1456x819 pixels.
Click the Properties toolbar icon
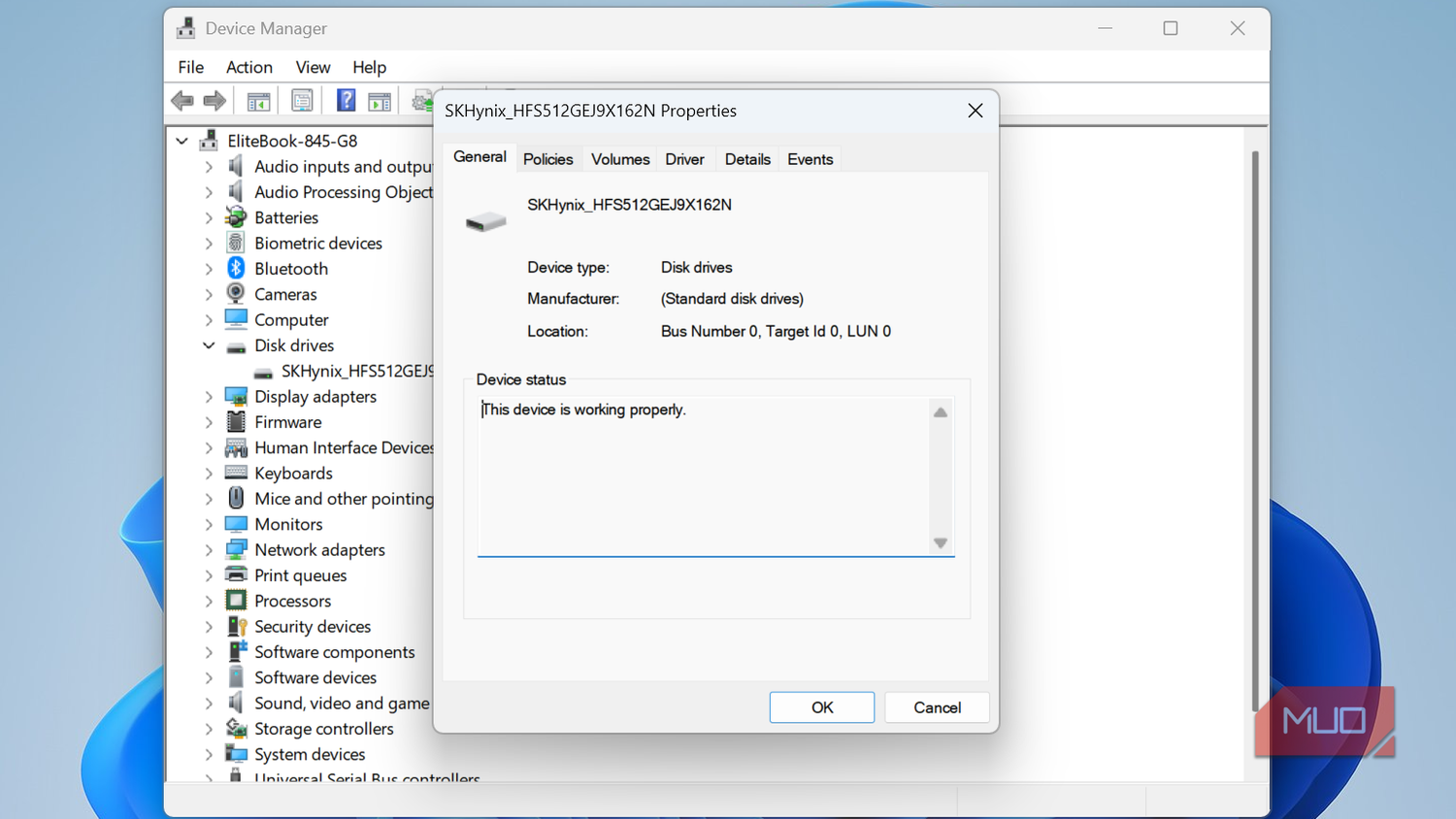coord(302,100)
